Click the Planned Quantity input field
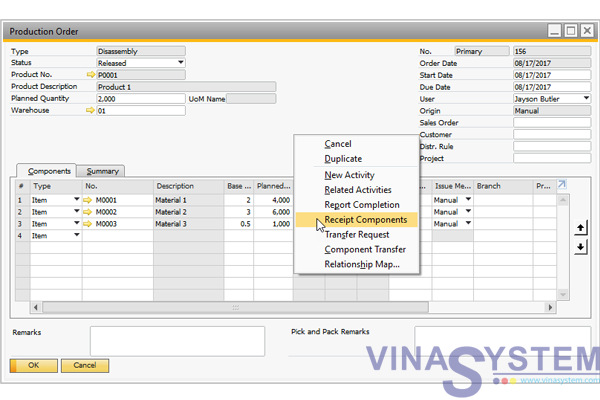This screenshot has height=400, width=600. click(140, 99)
